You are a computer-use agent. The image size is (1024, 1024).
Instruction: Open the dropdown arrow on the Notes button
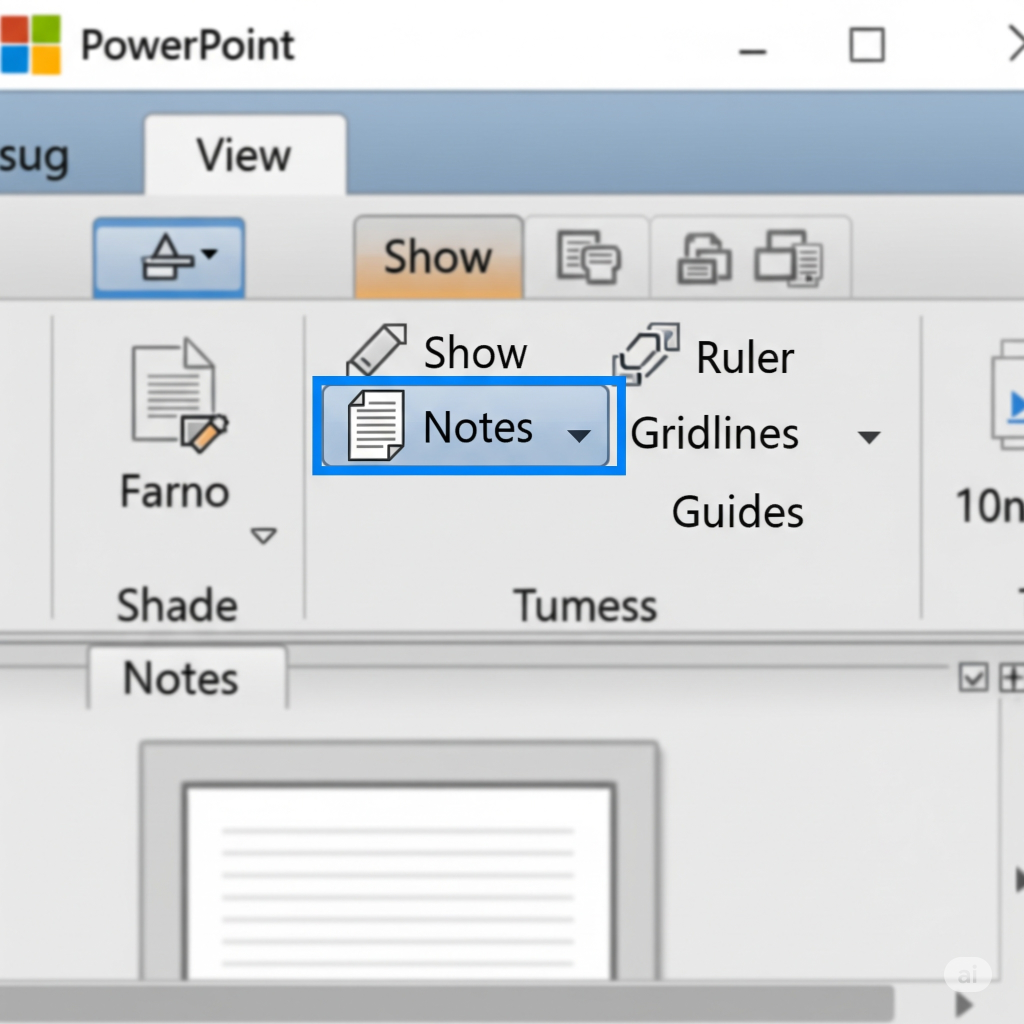pos(579,435)
